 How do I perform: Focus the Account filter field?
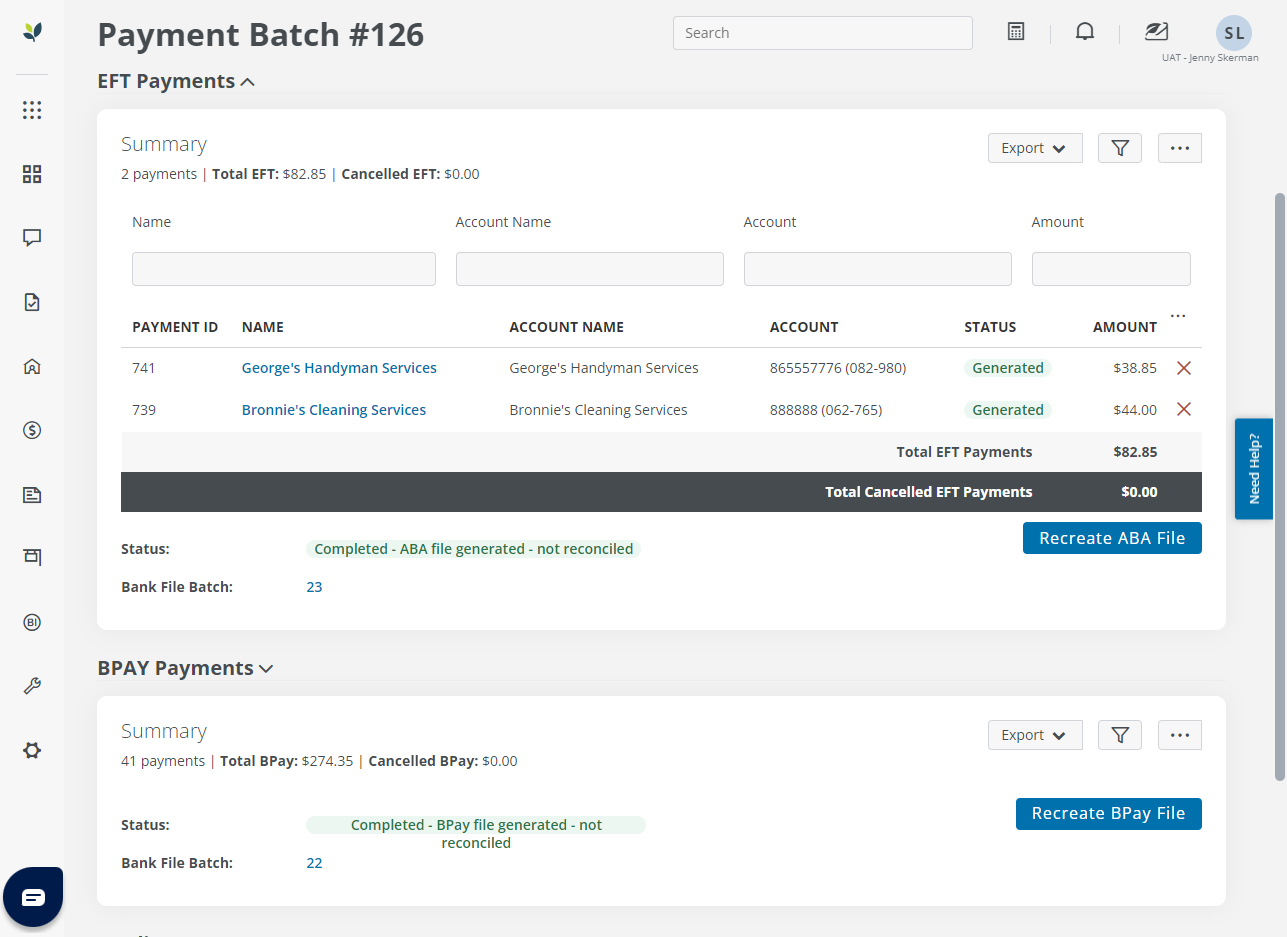coord(878,269)
